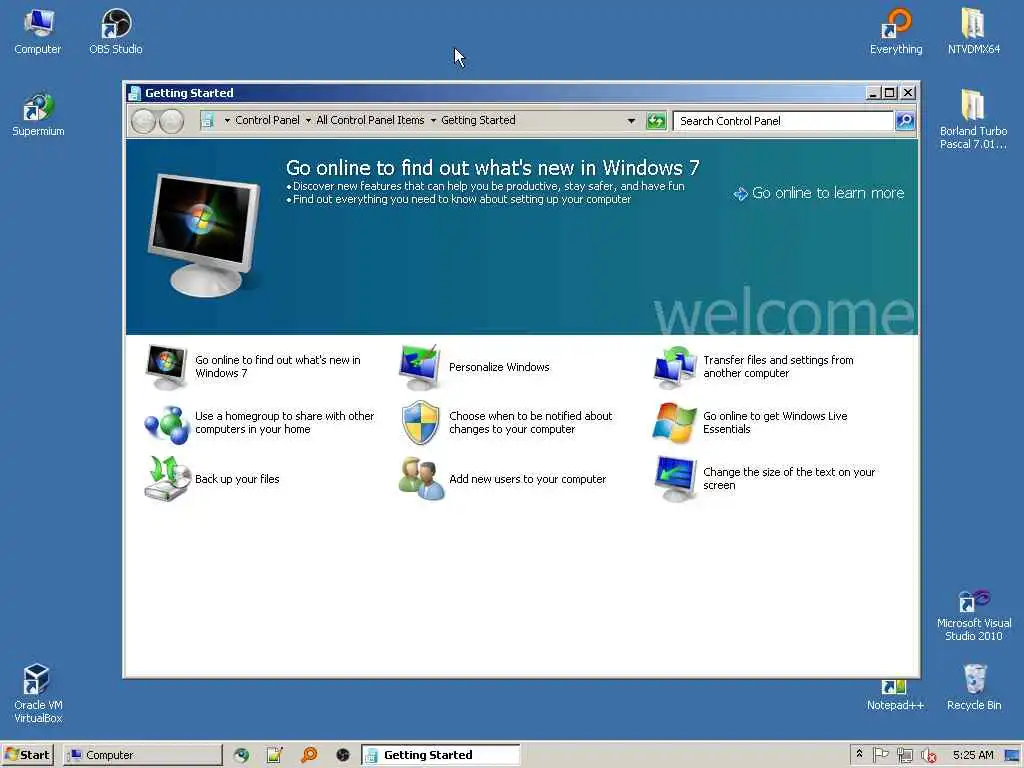Click the control panel icon in the address bar
This screenshot has width=1024, height=768.
point(207,120)
